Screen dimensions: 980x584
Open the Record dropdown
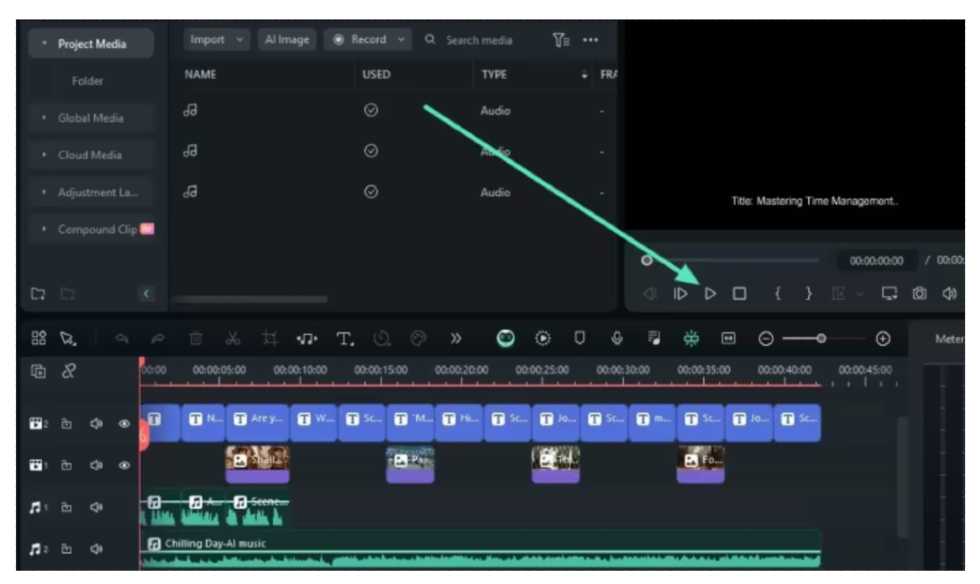tap(370, 40)
